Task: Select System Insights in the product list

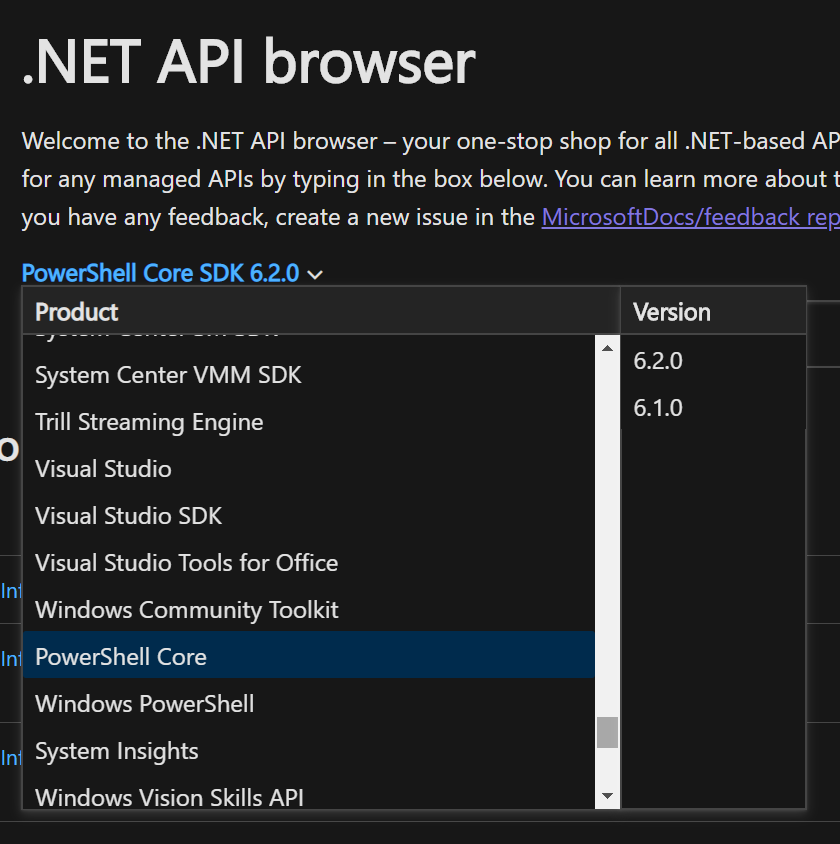Action: (116, 750)
